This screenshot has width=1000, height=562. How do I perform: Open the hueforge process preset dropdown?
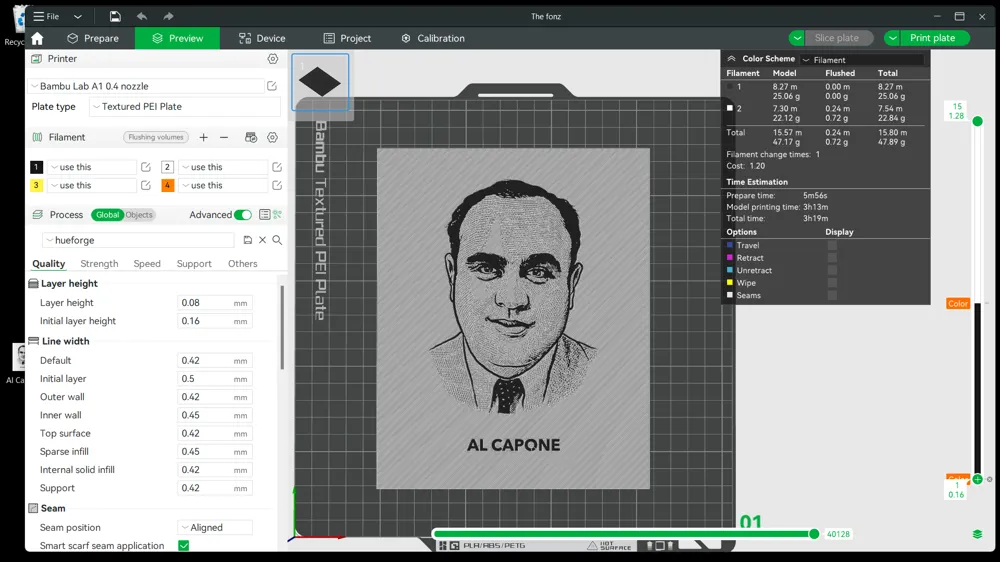pyautogui.click(x=138, y=240)
